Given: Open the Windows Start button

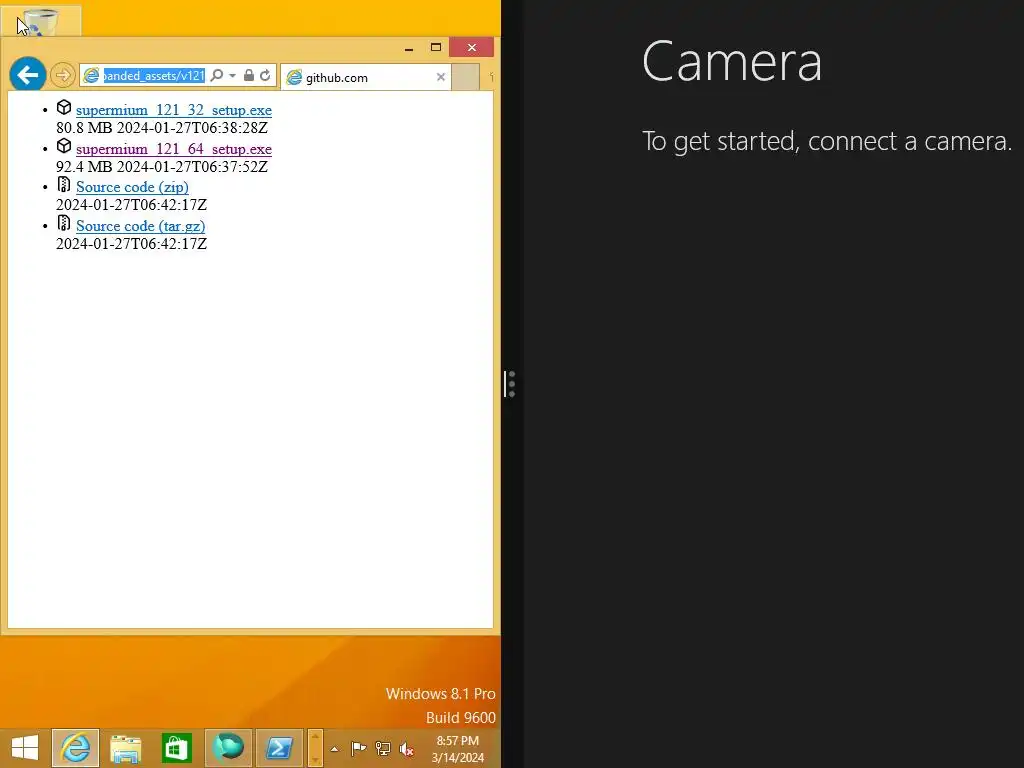Looking at the screenshot, I should tap(25, 748).
